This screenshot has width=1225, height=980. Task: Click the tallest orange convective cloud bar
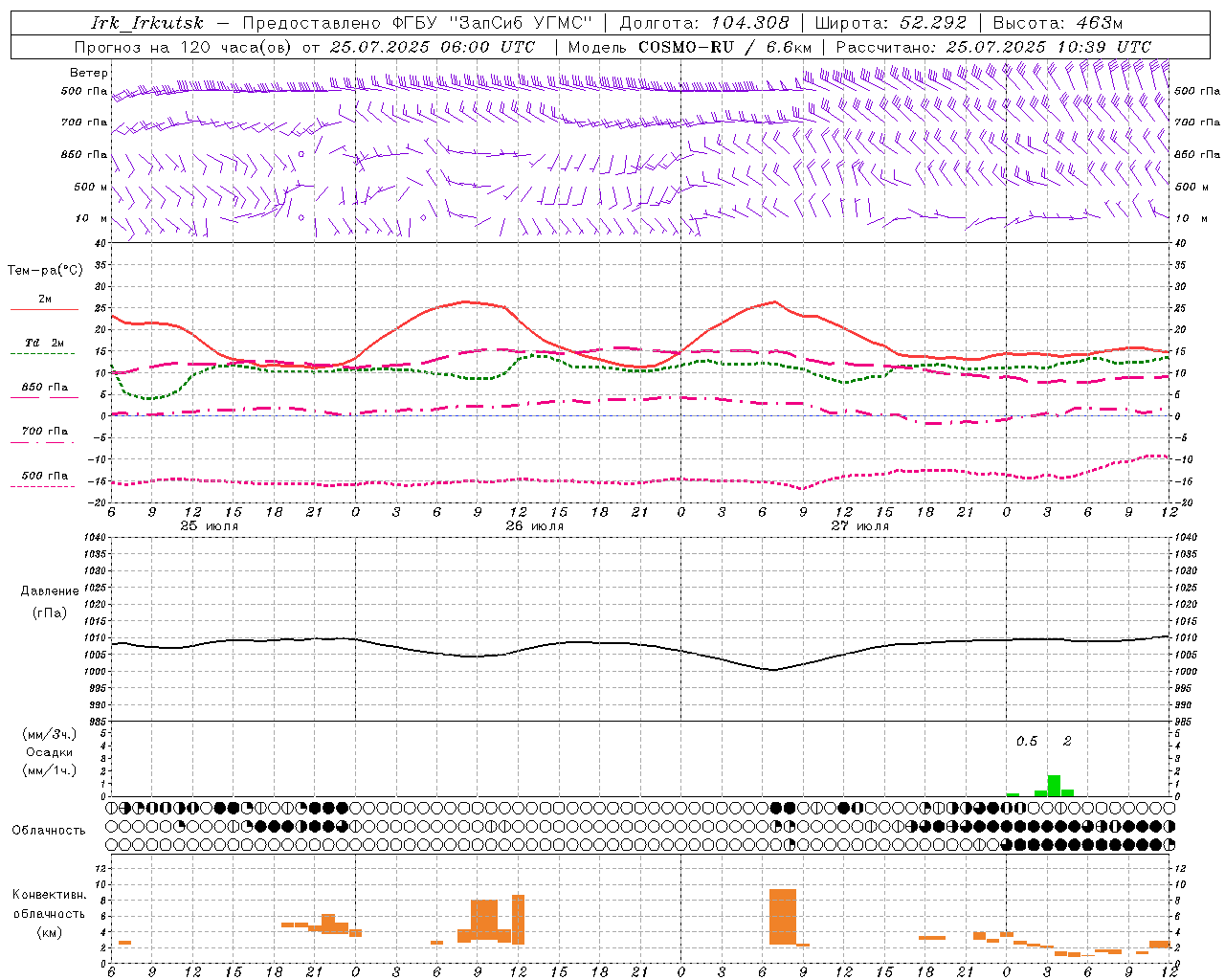[x=783, y=917]
